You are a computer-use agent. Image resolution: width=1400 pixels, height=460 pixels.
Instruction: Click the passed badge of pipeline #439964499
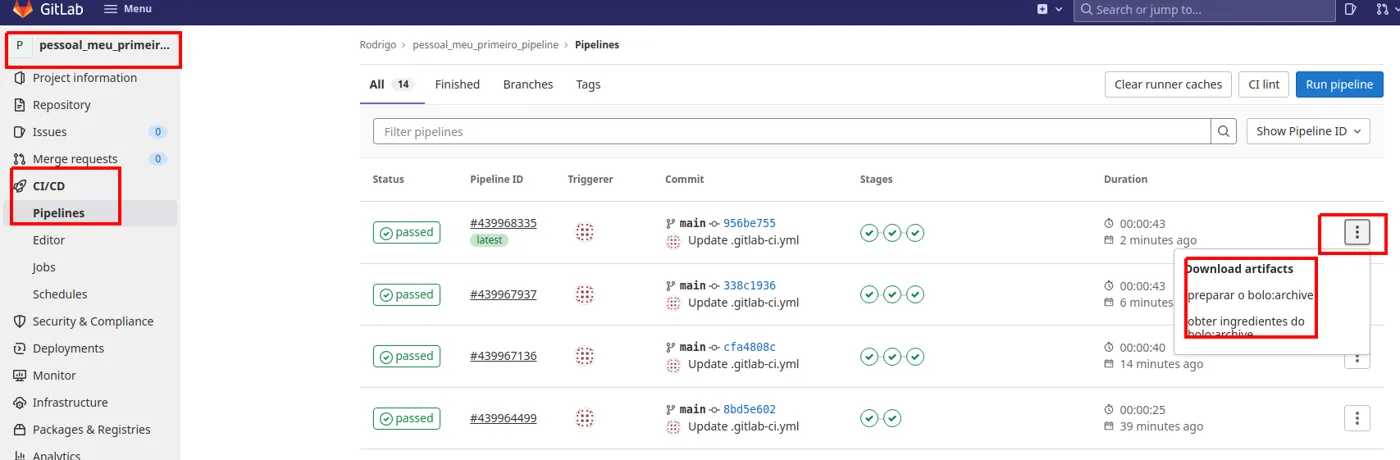coord(406,418)
